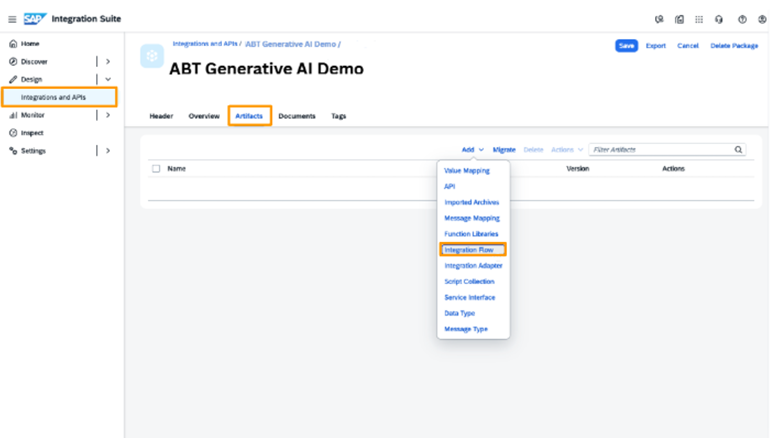Viewport: 774px width, 440px height.
Task: Choose Value Mapping from Add menu
Action: coord(467,171)
